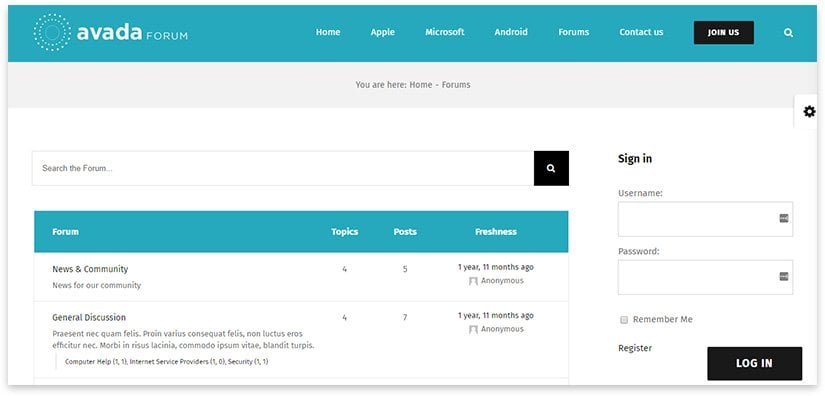Click freshness date for News & Community
The image size is (825, 396).
[x=496, y=267]
